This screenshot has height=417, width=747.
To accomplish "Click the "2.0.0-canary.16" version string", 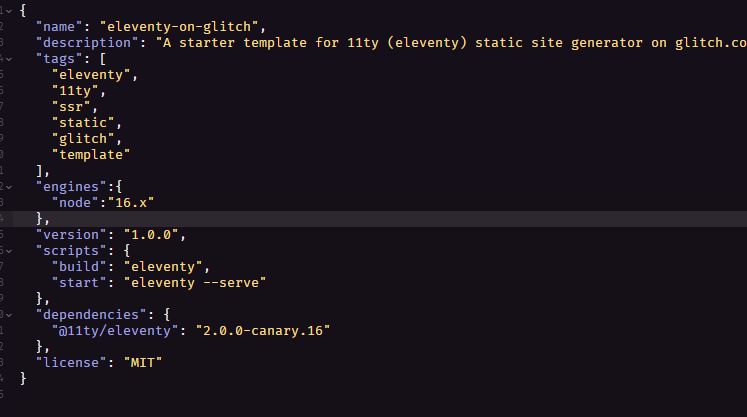I will 263,331.
